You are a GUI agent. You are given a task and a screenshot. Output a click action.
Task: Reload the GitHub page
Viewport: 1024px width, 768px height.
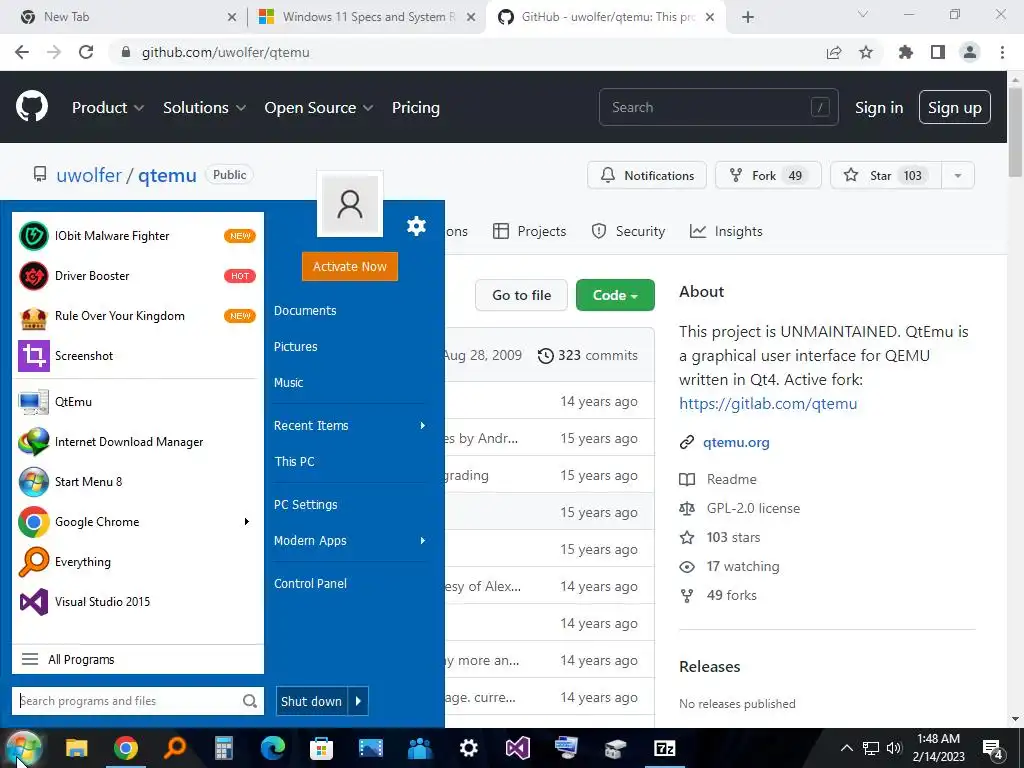click(x=86, y=52)
